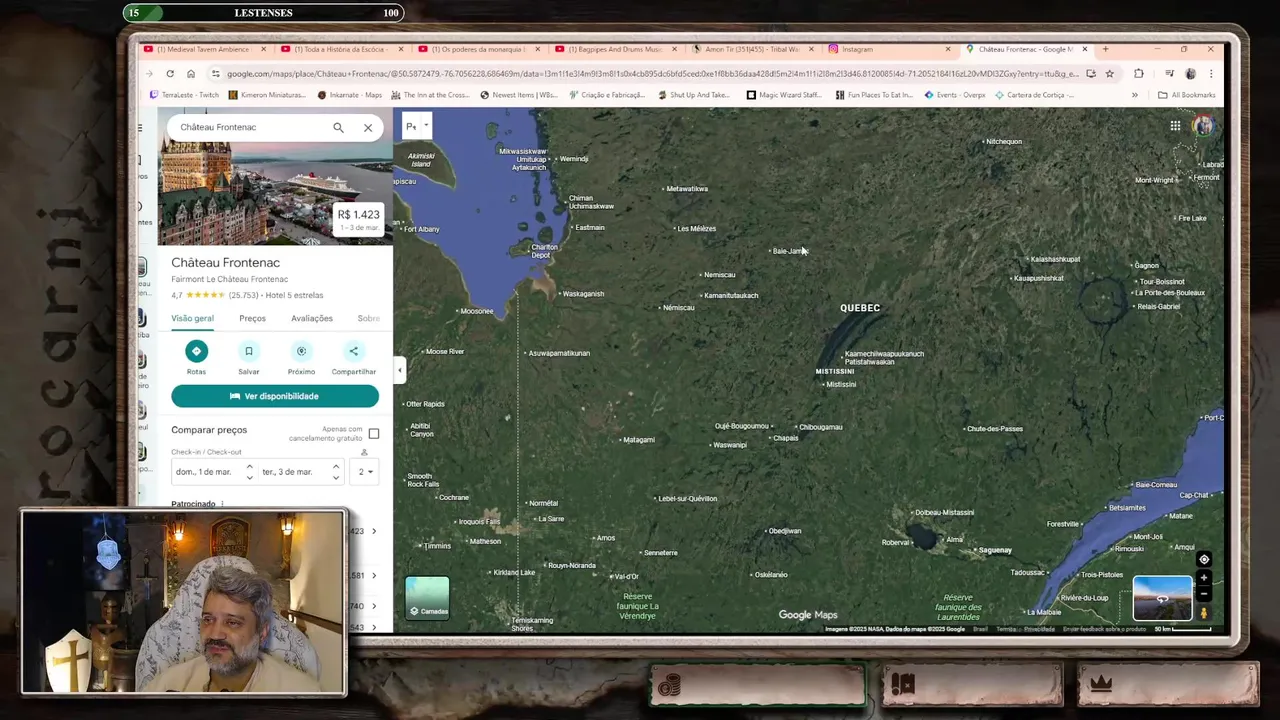Open the Inkarnate - Maps bookmark
This screenshot has height=720, width=1280.
click(350, 95)
